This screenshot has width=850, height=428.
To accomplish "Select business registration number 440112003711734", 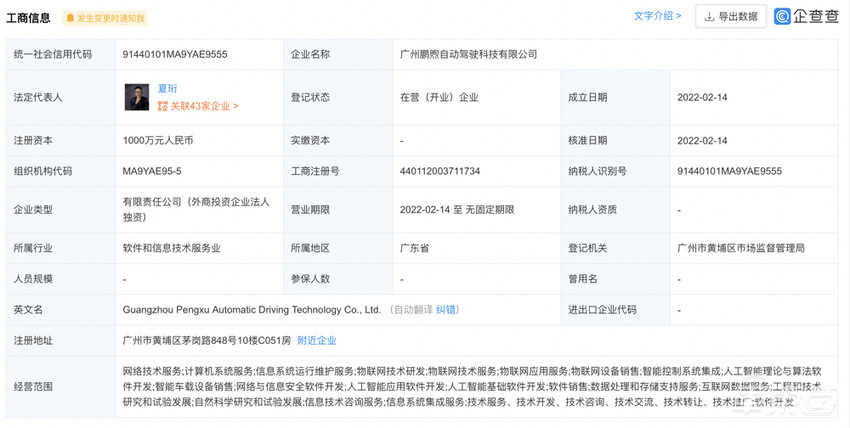I will [440, 171].
